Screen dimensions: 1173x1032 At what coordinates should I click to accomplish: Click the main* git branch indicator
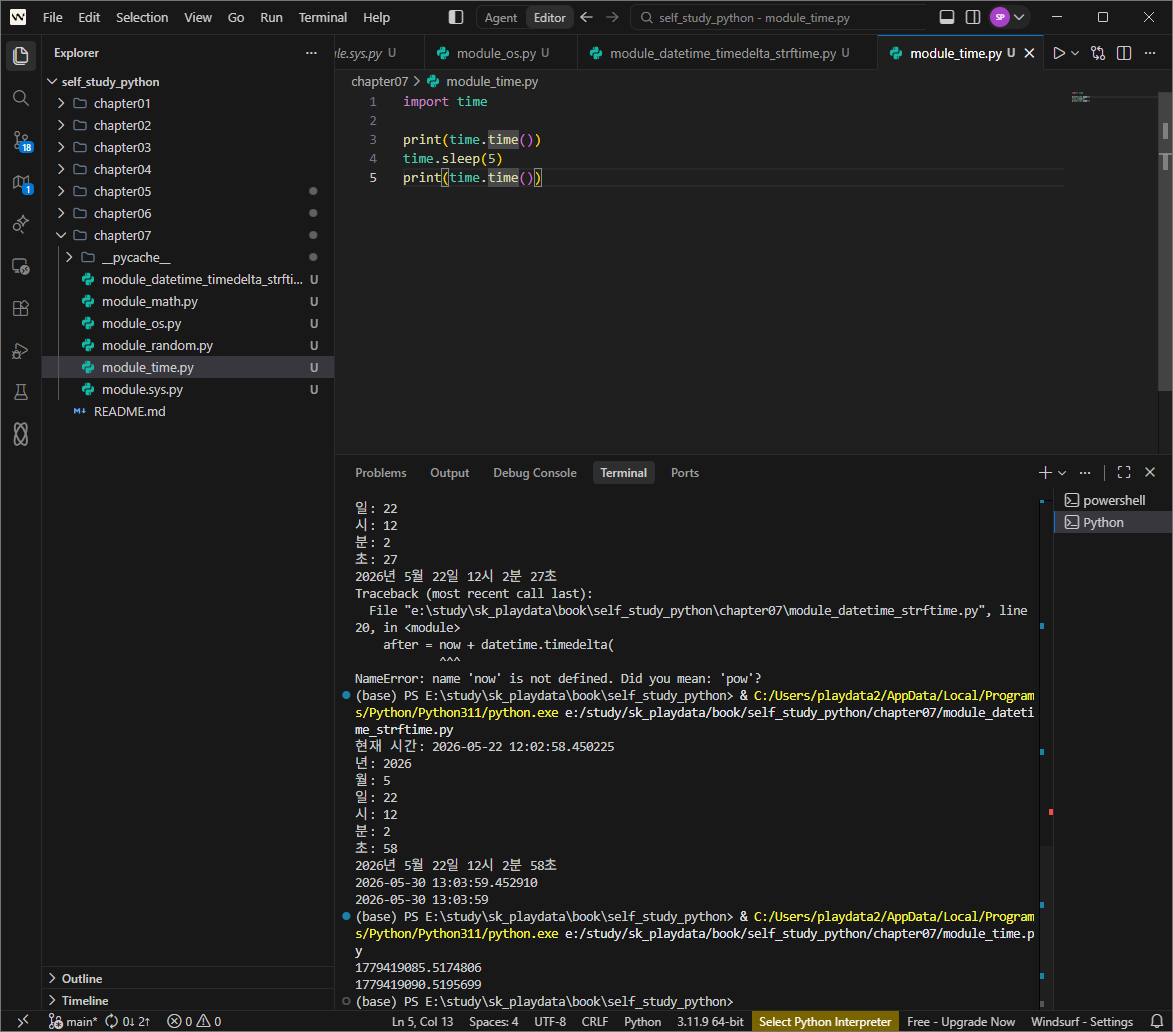[73, 1021]
